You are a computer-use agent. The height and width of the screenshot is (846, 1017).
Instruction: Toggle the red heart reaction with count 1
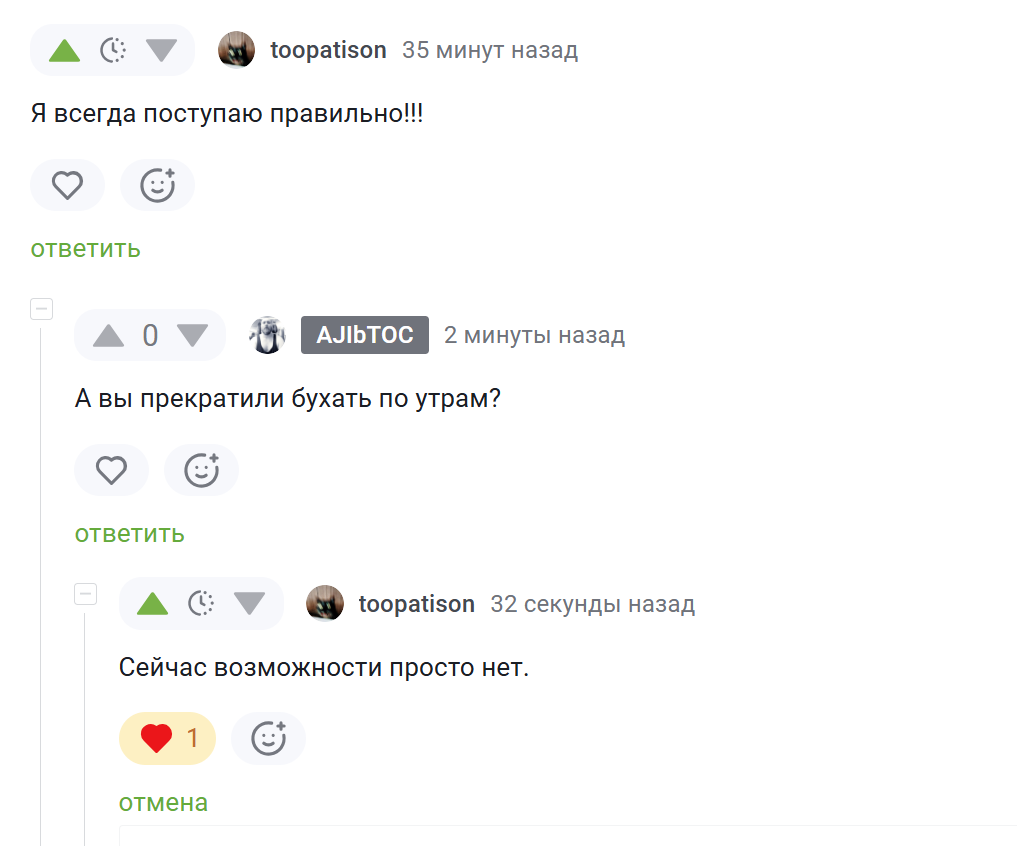tap(167, 739)
